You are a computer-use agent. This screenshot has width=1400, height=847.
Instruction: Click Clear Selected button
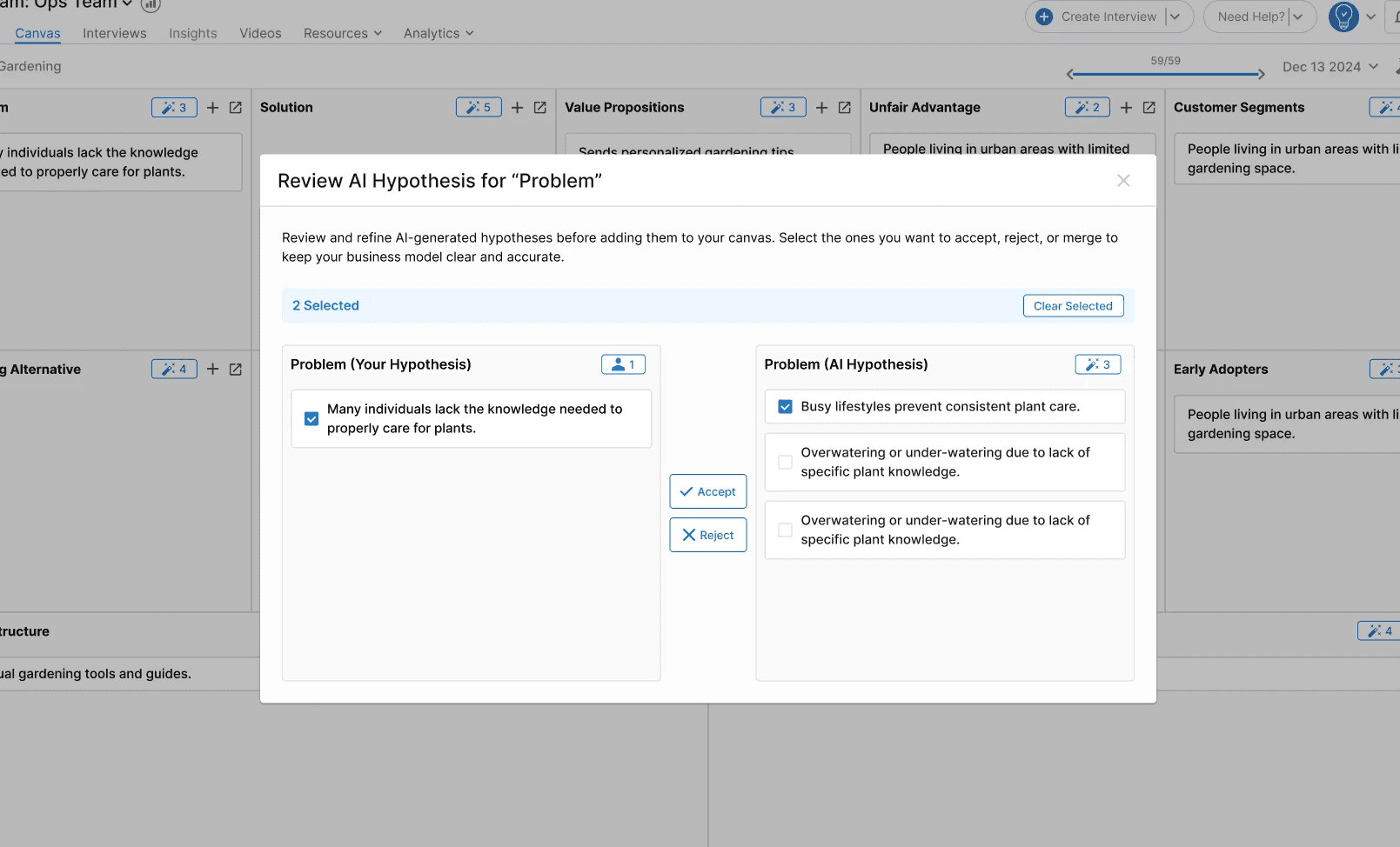click(1073, 306)
